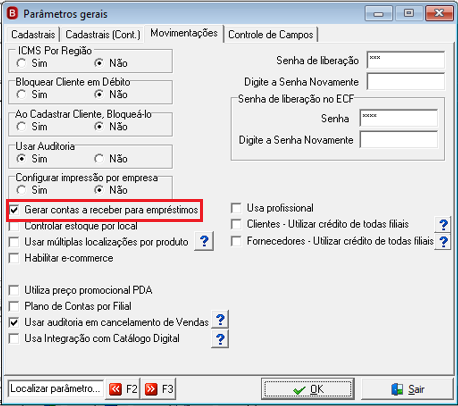Open help for Fornecedores crédito de todas filiais
The height and width of the screenshot is (406, 458).
(x=443, y=241)
